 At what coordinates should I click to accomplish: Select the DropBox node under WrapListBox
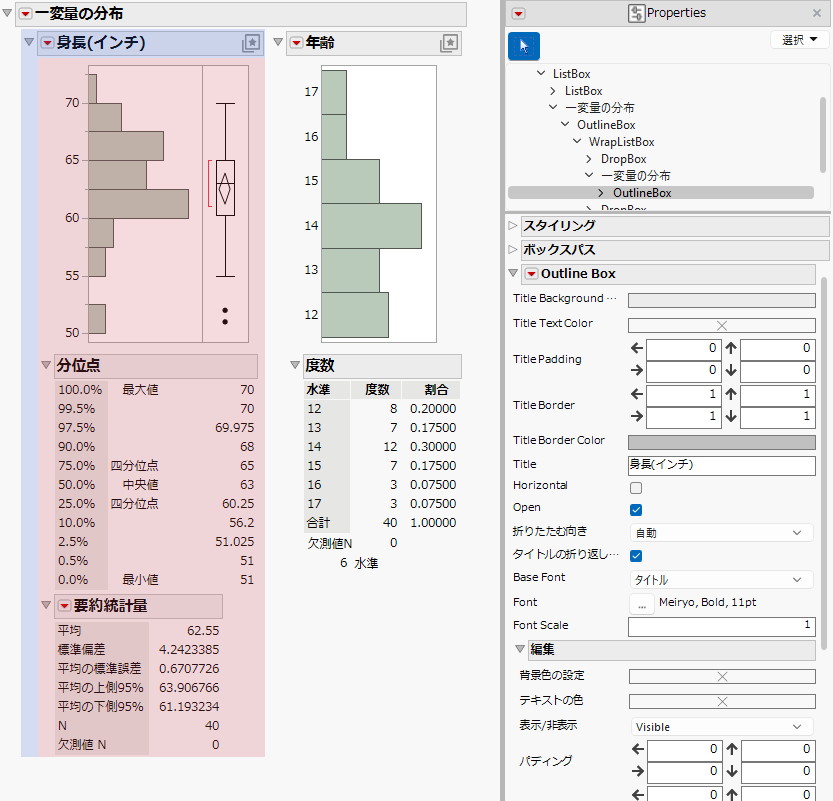(x=624, y=159)
